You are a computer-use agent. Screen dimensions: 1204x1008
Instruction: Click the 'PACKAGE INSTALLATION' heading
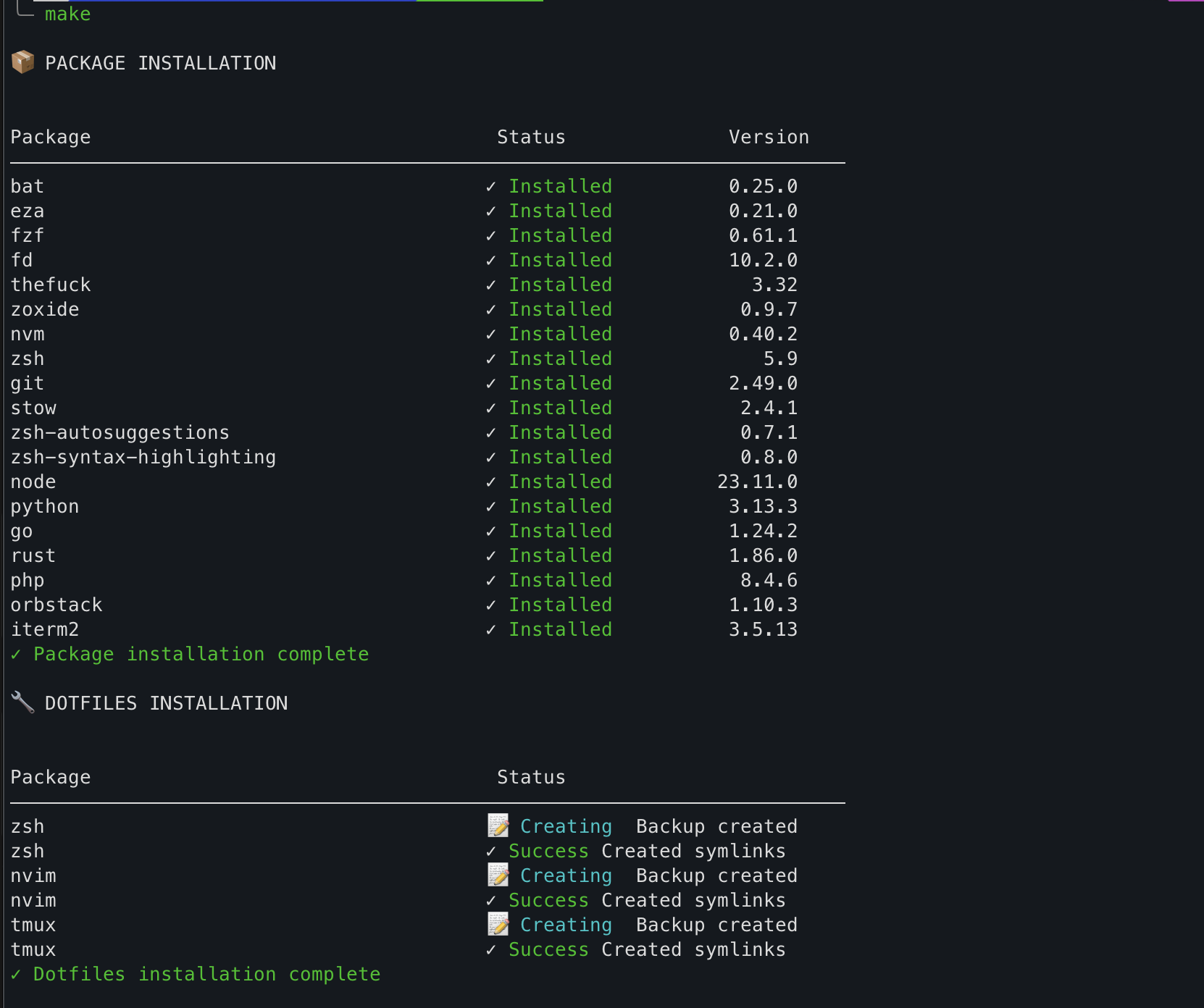point(161,63)
